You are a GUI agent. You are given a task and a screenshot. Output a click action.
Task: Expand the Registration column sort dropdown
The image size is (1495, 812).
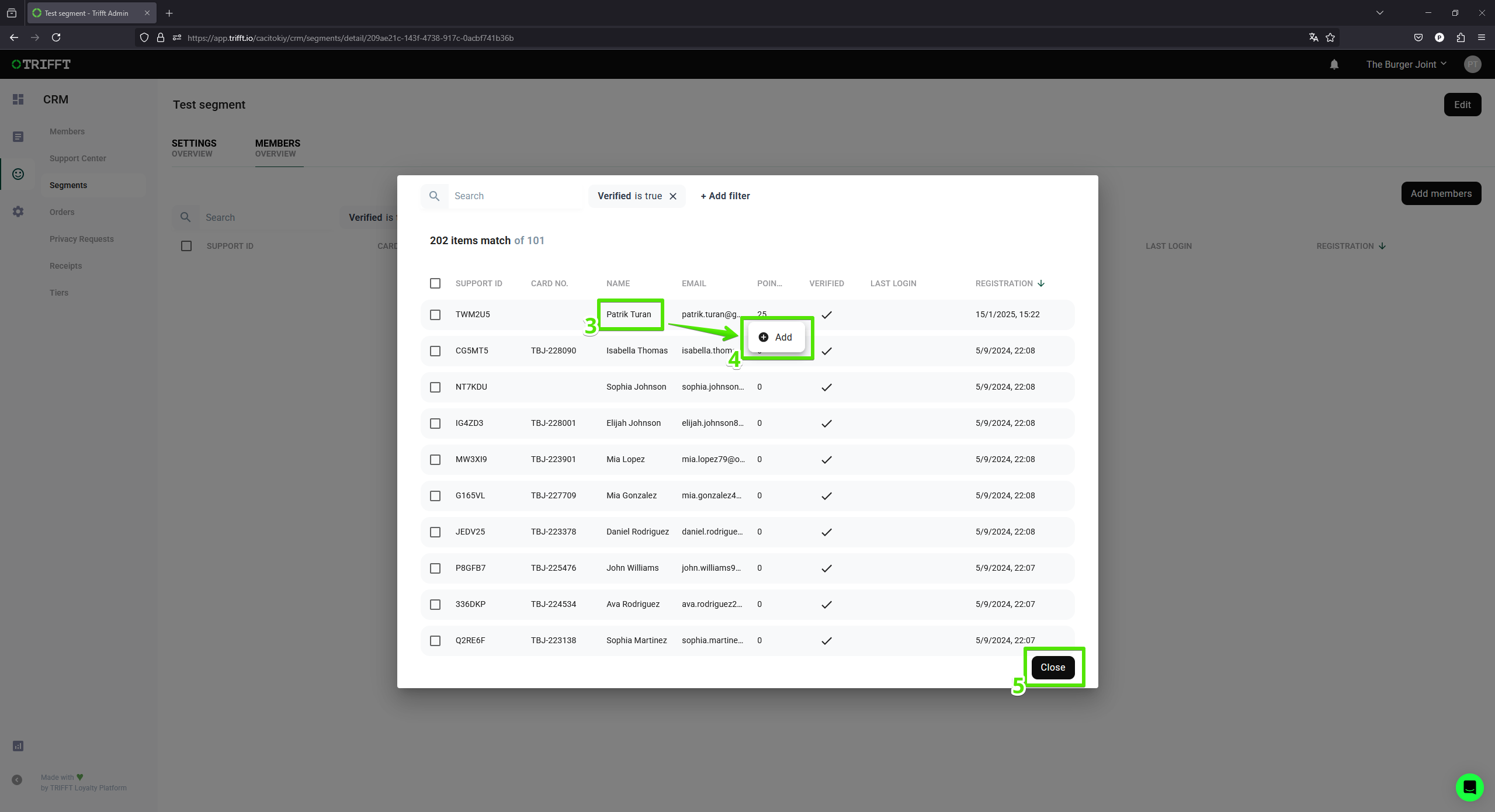1042,283
